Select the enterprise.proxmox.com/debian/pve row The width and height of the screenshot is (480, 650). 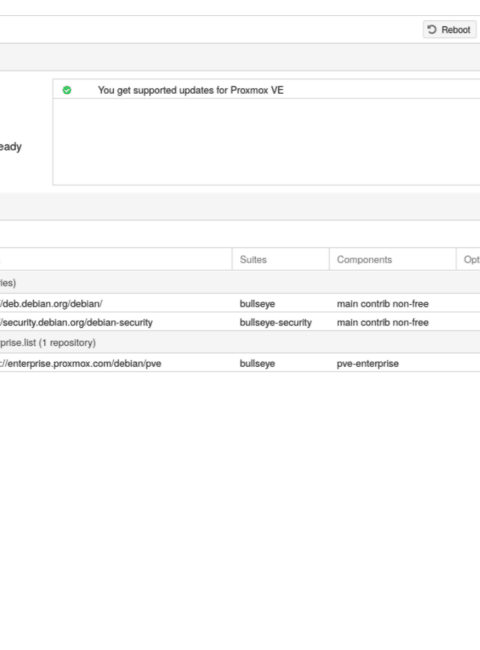[x=240, y=363]
